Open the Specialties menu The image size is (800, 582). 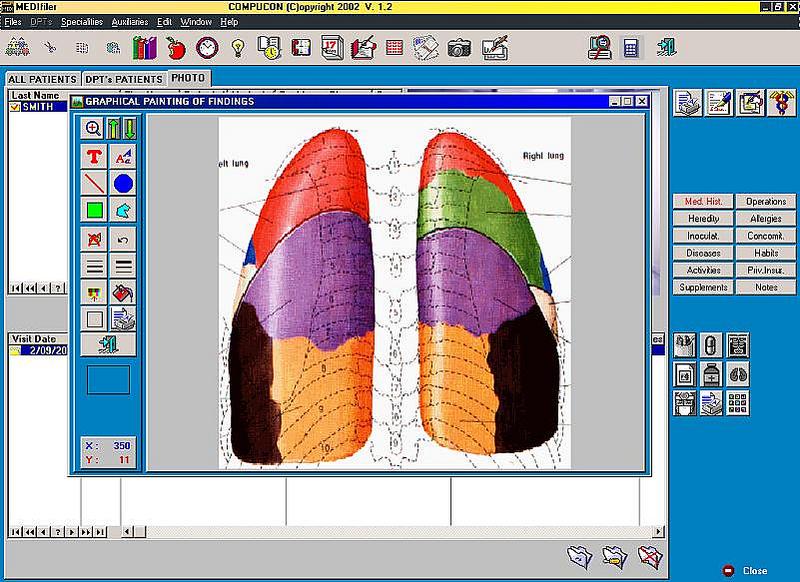click(82, 22)
